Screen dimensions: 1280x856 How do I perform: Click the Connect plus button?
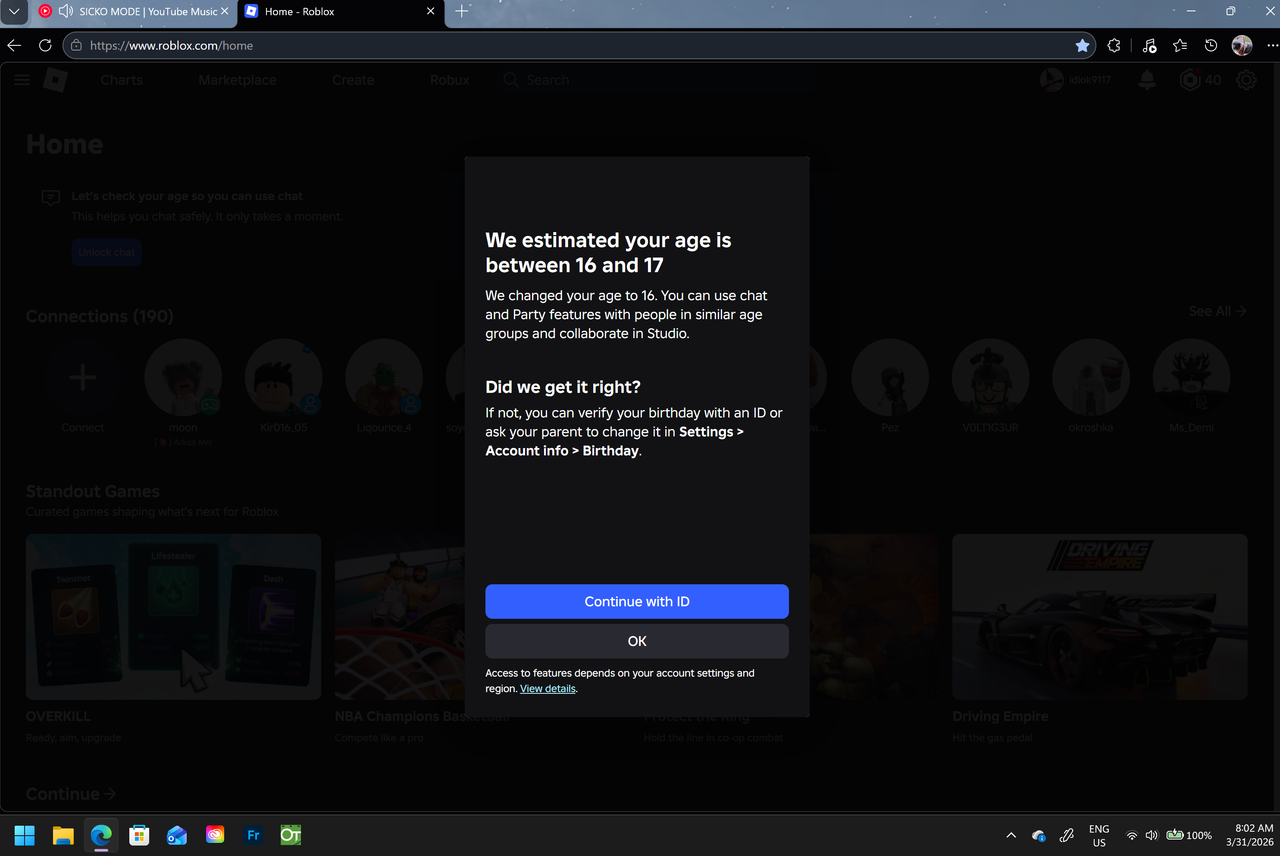[x=83, y=377]
